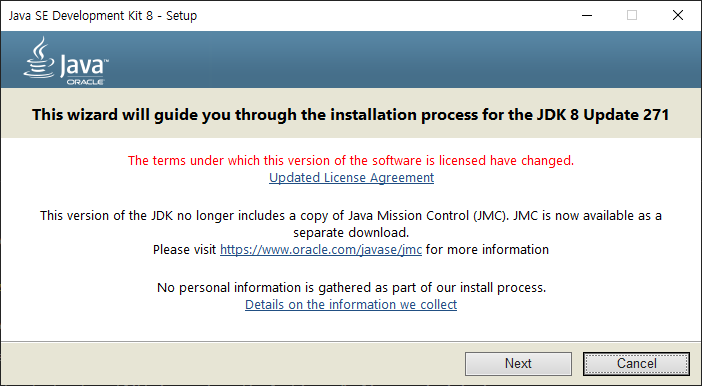
Task: Click the "for more information" text
Action: click(x=487, y=249)
